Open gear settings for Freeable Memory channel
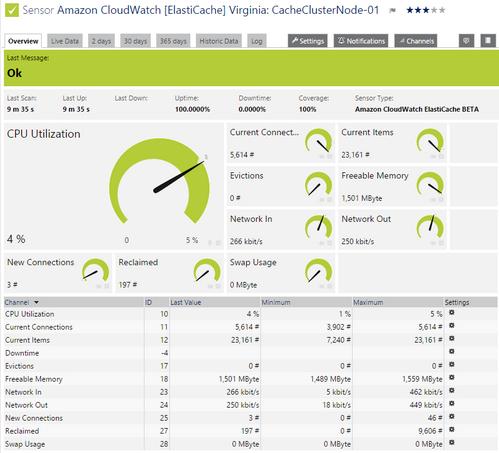Viewport: 499px width, 453px height. click(452, 378)
